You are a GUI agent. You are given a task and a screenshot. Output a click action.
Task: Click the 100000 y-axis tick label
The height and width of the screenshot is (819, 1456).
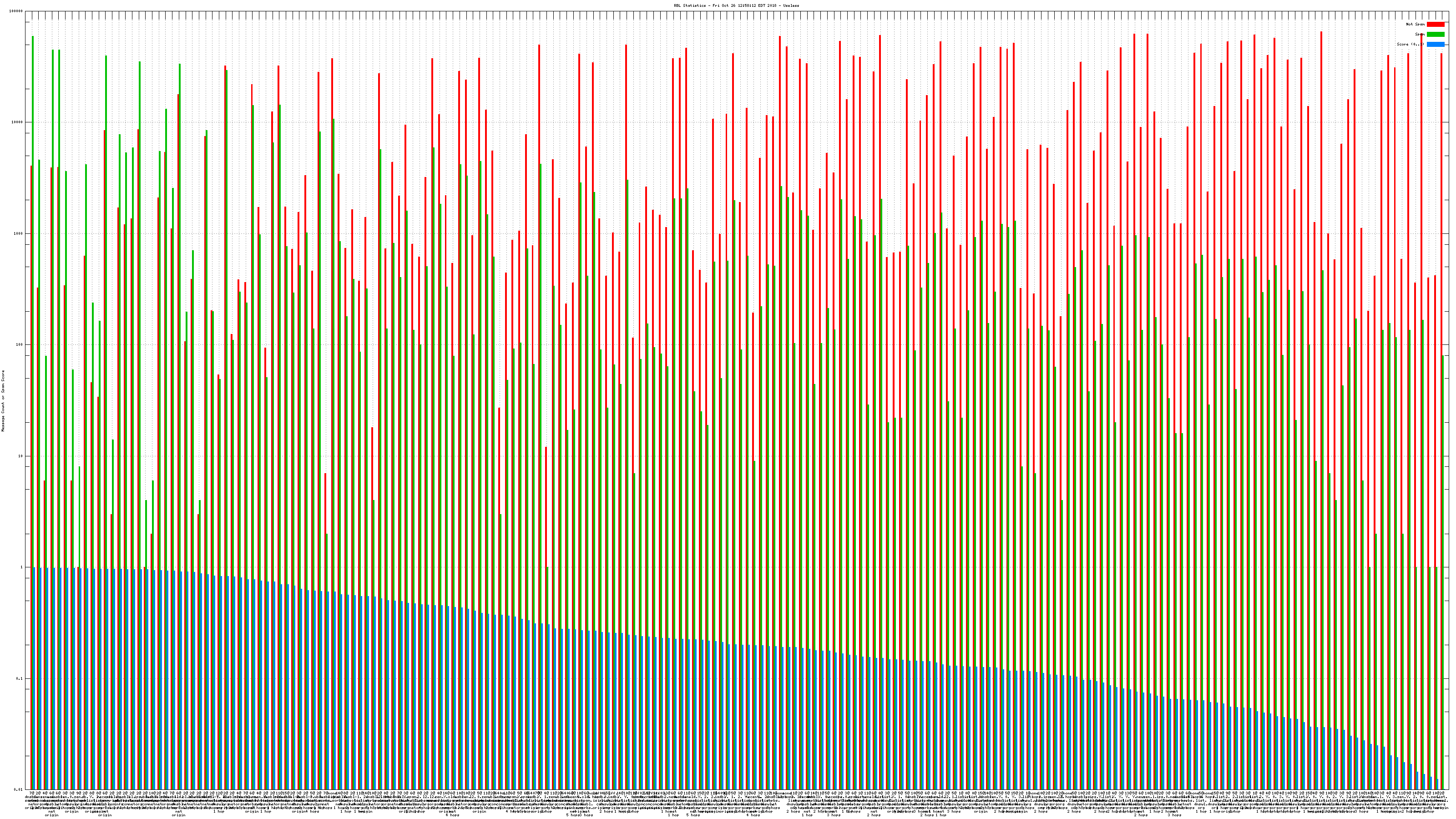click(x=16, y=11)
